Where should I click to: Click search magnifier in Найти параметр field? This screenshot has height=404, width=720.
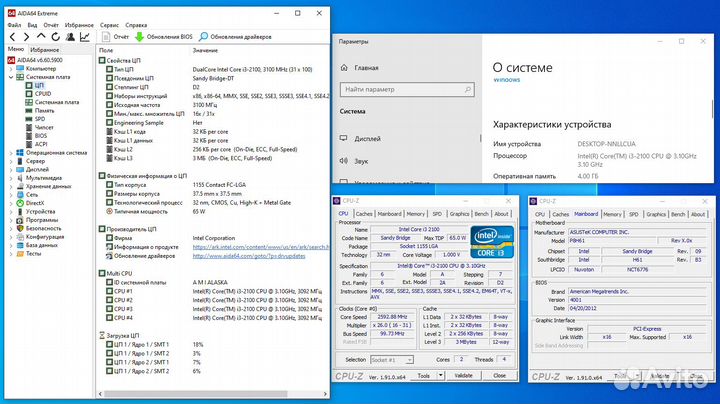coord(467,90)
